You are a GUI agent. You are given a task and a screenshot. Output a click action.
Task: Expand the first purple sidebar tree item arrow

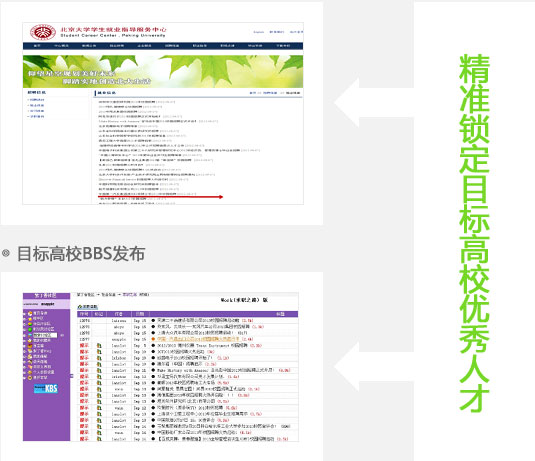[x=25, y=313]
